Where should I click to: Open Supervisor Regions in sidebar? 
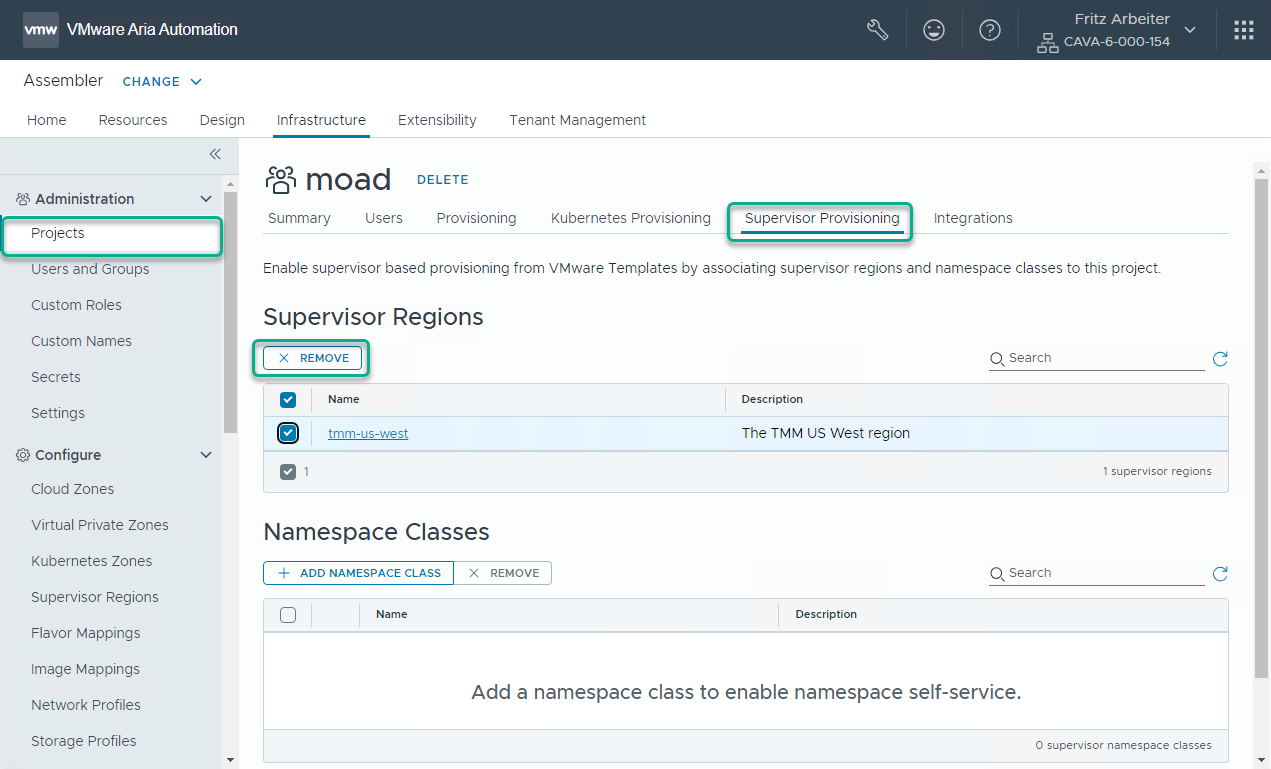click(95, 597)
